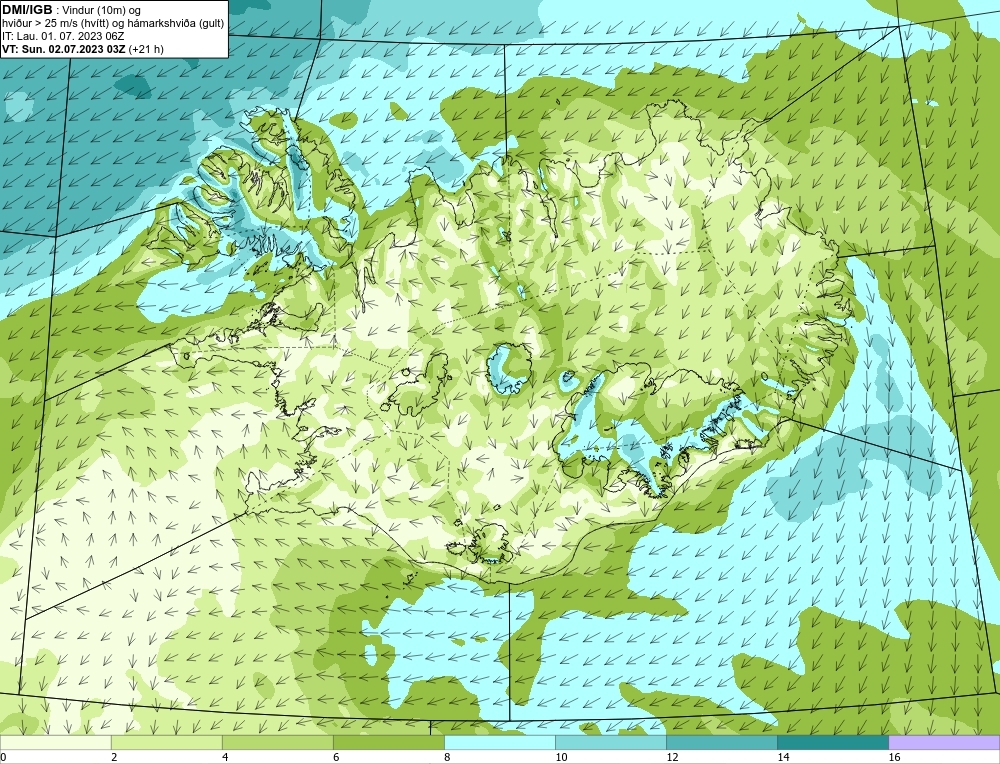The image size is (1000, 764).
Task: Click the 'VT: Sun. 02.07.2023 03Z' valid time text
Action: [x=64, y=49]
